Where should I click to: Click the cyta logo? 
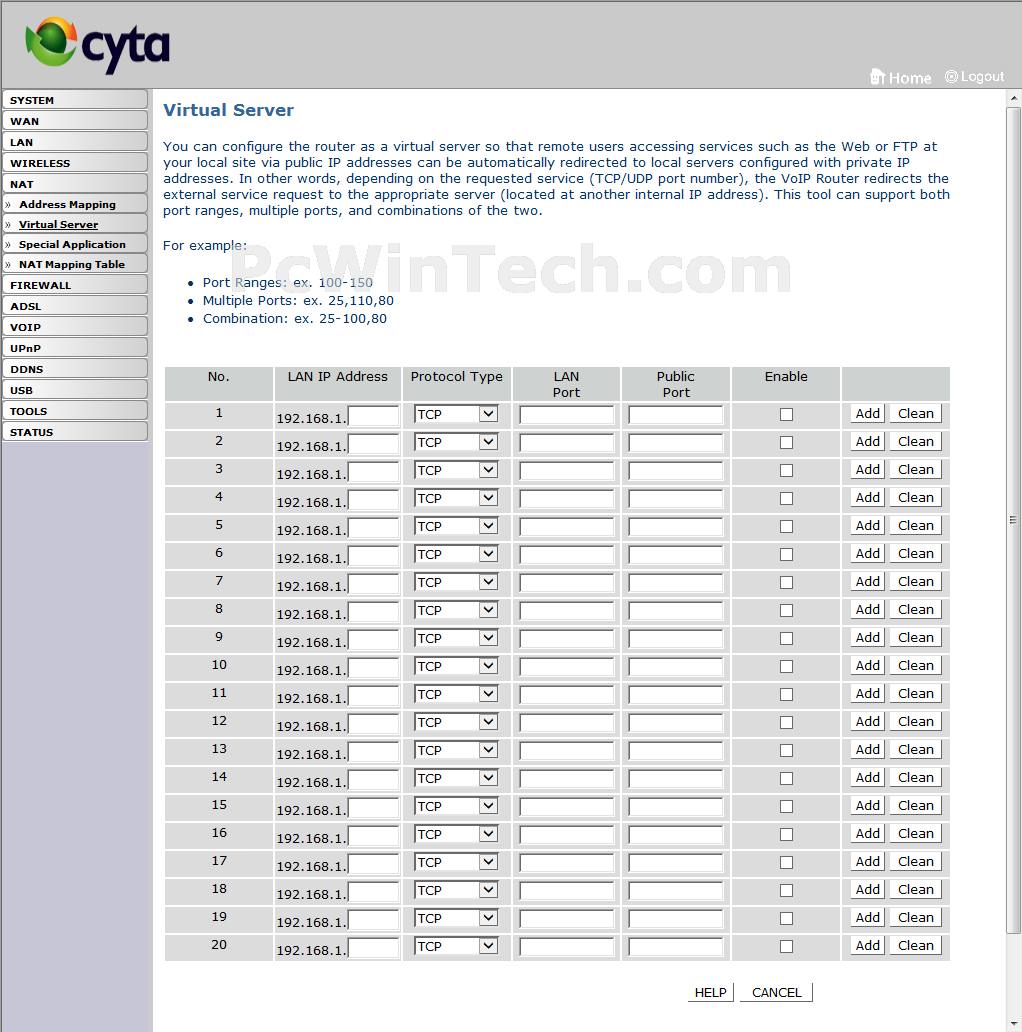pos(97,45)
